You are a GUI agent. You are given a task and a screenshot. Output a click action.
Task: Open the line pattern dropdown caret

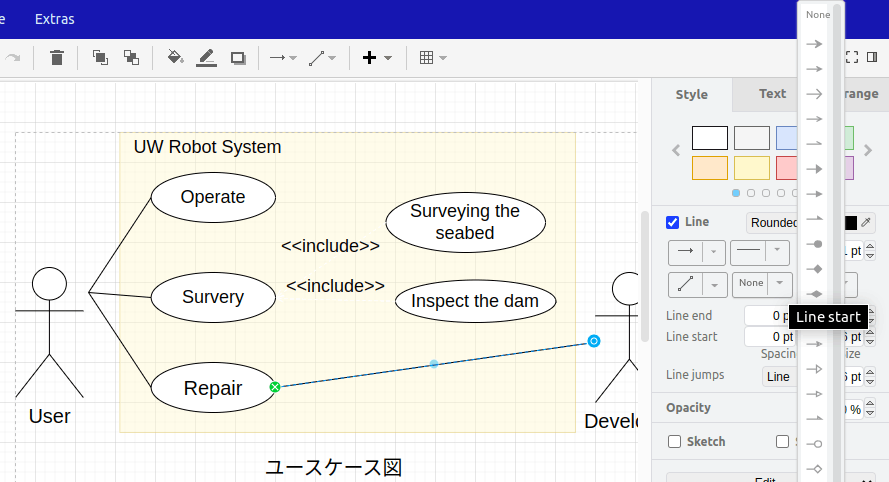tap(777, 251)
